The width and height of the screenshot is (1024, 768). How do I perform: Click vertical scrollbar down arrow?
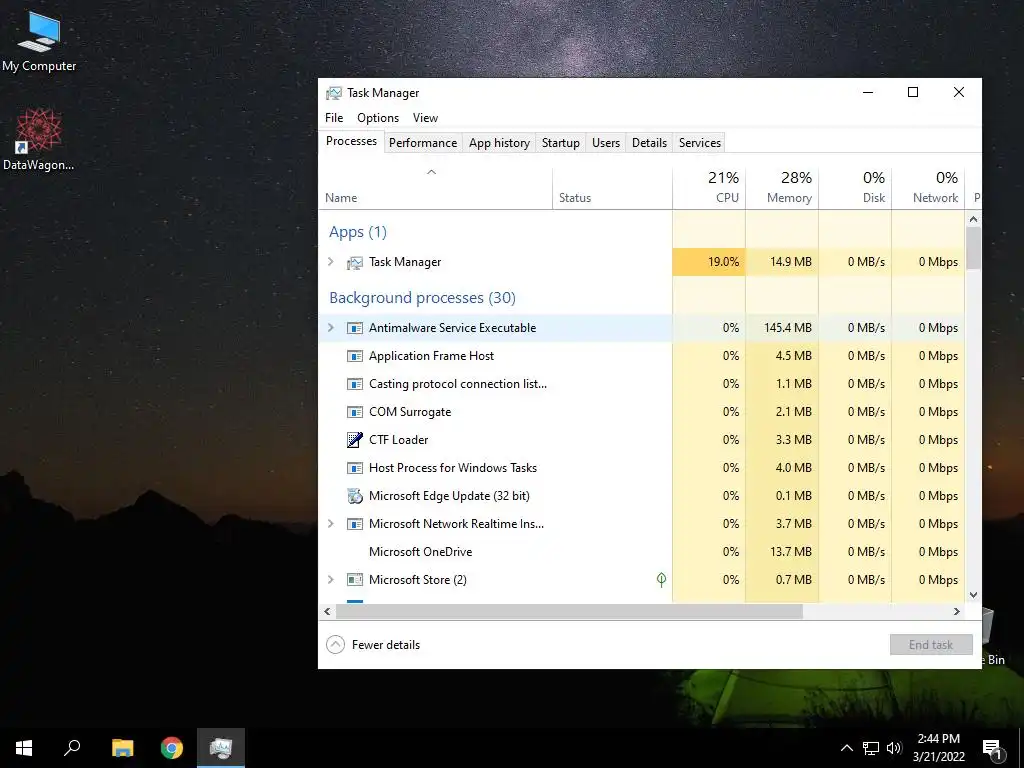(973, 595)
